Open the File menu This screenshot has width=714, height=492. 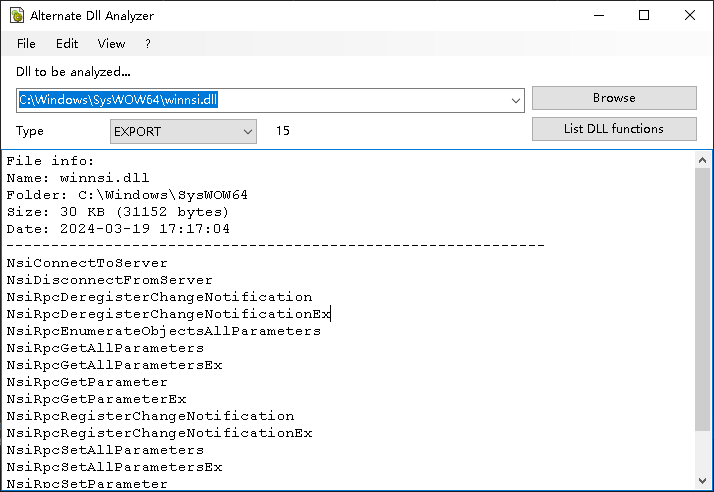click(x=26, y=44)
